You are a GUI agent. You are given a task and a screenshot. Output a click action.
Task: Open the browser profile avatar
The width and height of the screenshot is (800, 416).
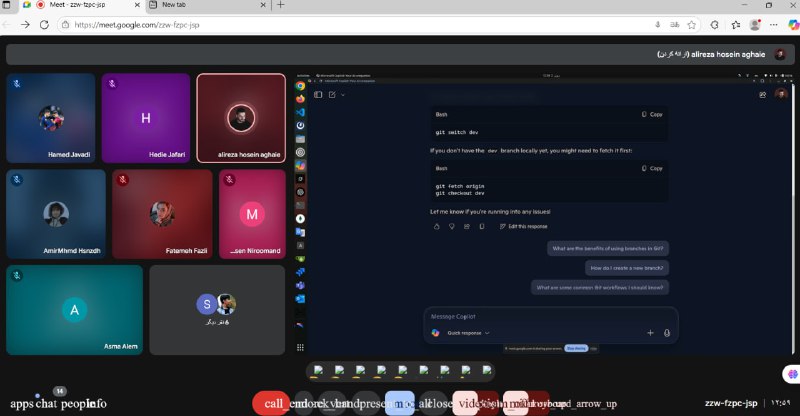tap(755, 25)
